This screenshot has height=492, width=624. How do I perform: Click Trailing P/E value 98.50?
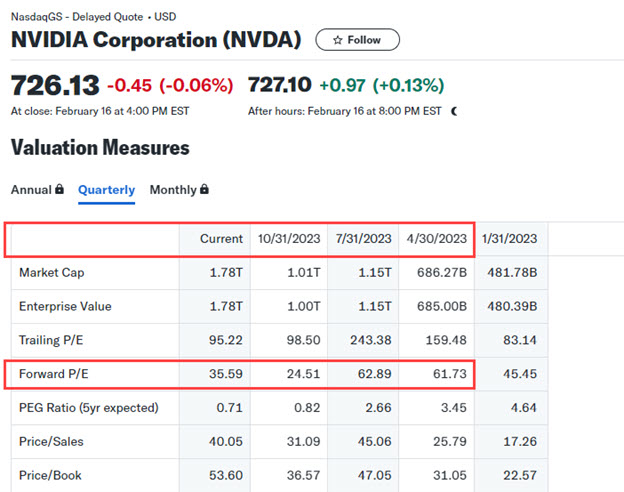[x=303, y=340]
